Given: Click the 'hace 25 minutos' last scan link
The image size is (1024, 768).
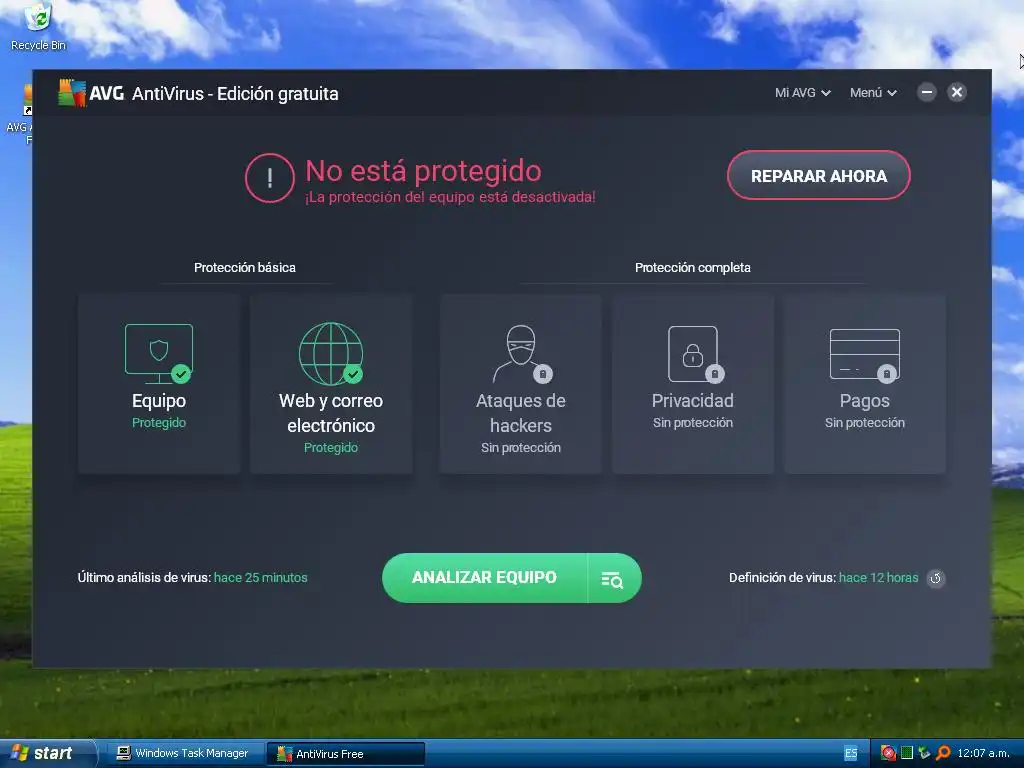Looking at the screenshot, I should coord(261,577).
